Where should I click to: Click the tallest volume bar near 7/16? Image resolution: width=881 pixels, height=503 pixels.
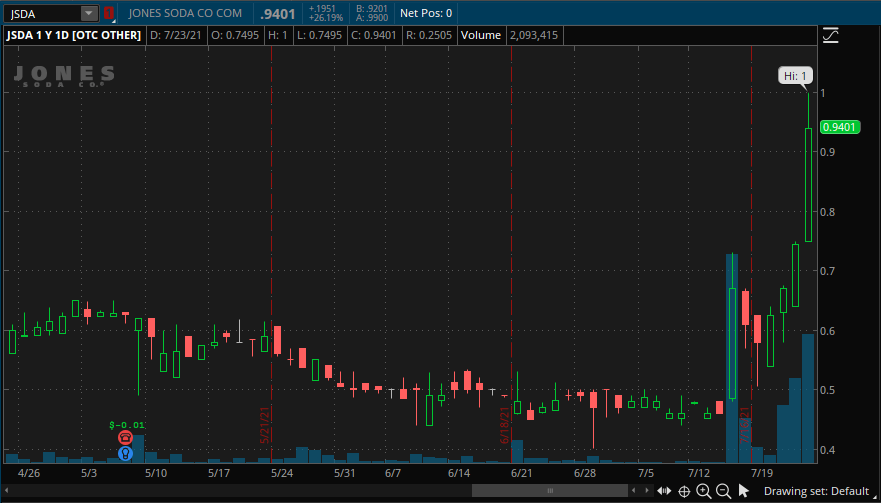point(732,358)
